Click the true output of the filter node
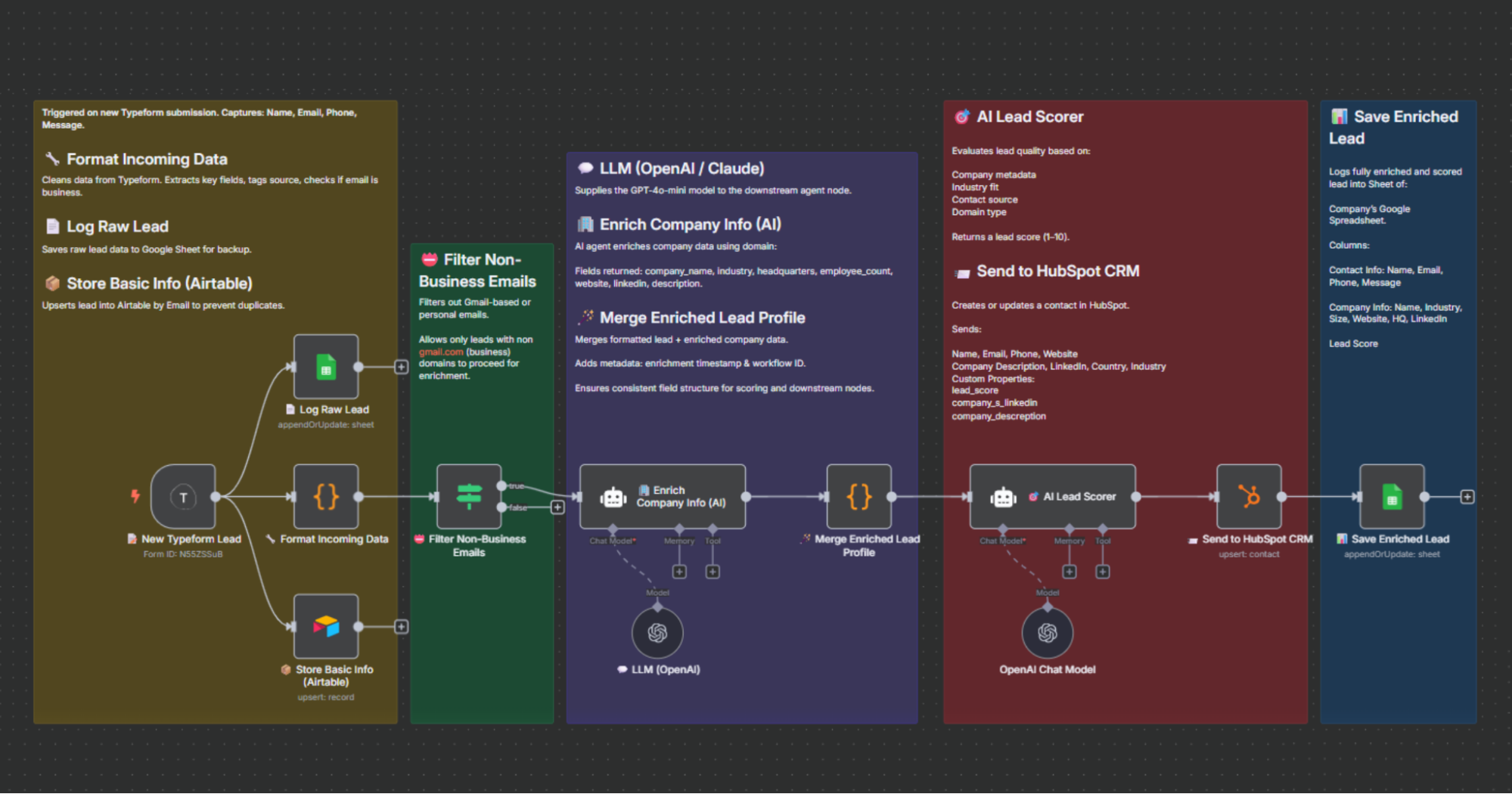Screen dimensions: 1512x794 point(501,486)
